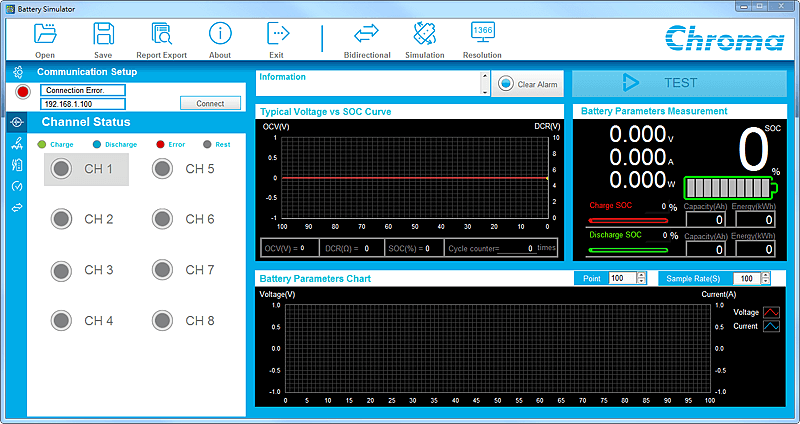This screenshot has width=800, height=424.
Task: Click the IP address field 192.168.1.100
Action: pyautogui.click(x=84, y=104)
